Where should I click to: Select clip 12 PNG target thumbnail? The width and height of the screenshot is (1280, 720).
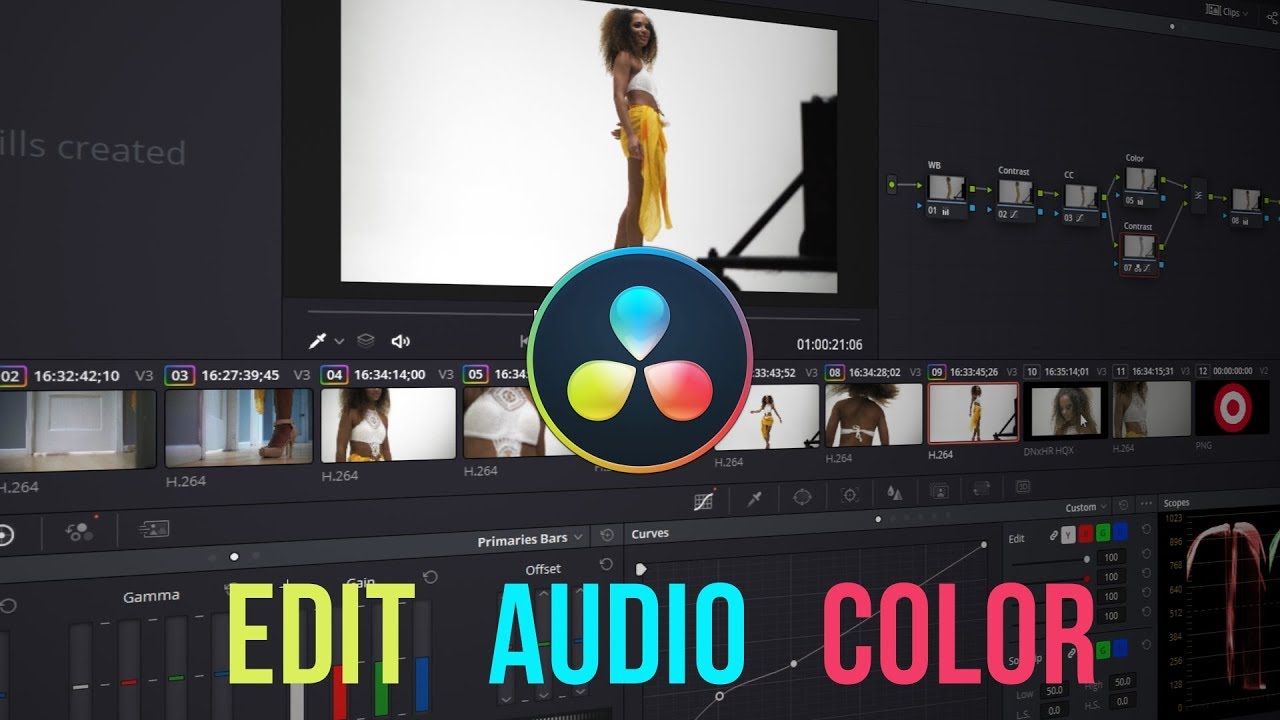[1232, 408]
